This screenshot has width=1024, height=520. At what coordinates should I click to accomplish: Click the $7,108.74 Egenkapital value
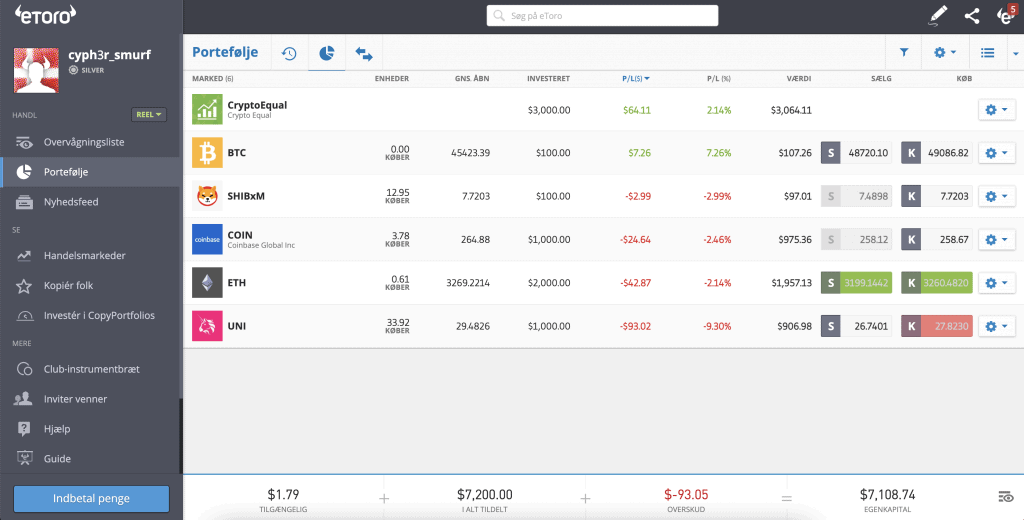[887, 495]
